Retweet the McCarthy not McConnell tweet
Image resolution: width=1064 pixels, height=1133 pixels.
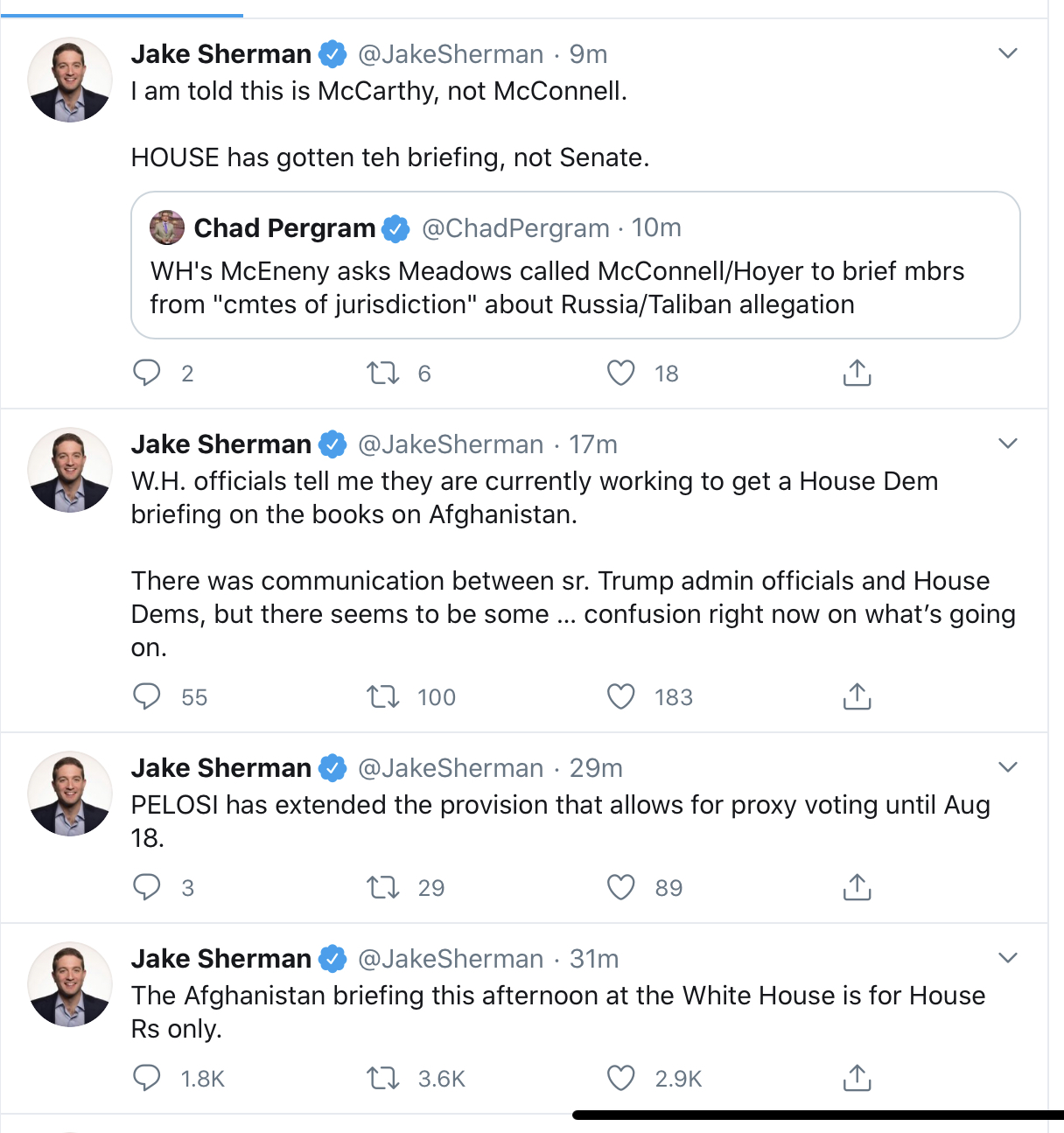382,374
